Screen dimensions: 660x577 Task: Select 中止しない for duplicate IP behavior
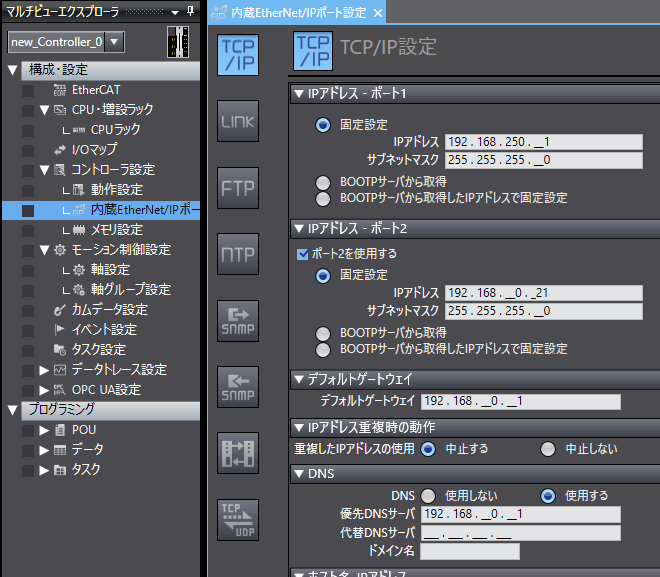[x=548, y=448]
